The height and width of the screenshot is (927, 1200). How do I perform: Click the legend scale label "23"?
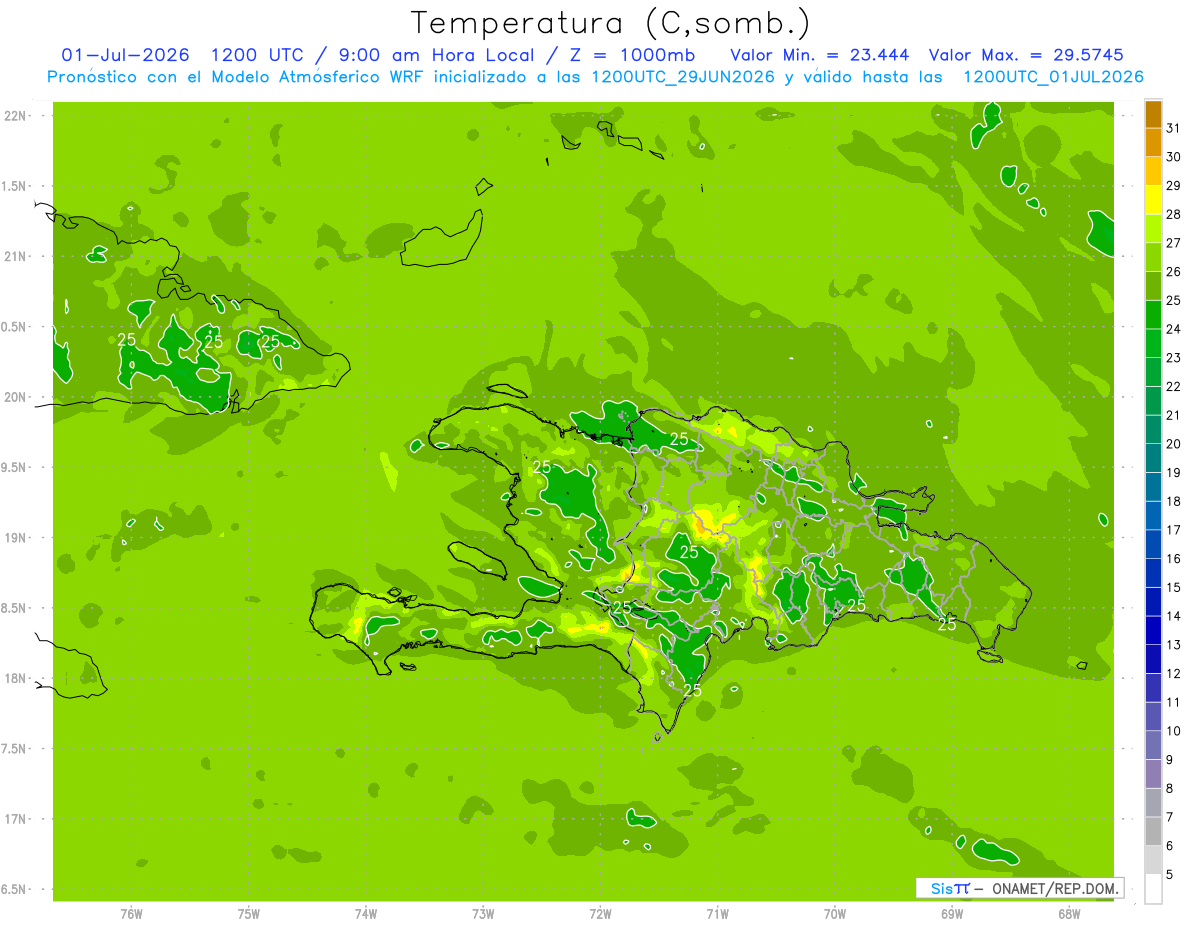[1173, 358]
